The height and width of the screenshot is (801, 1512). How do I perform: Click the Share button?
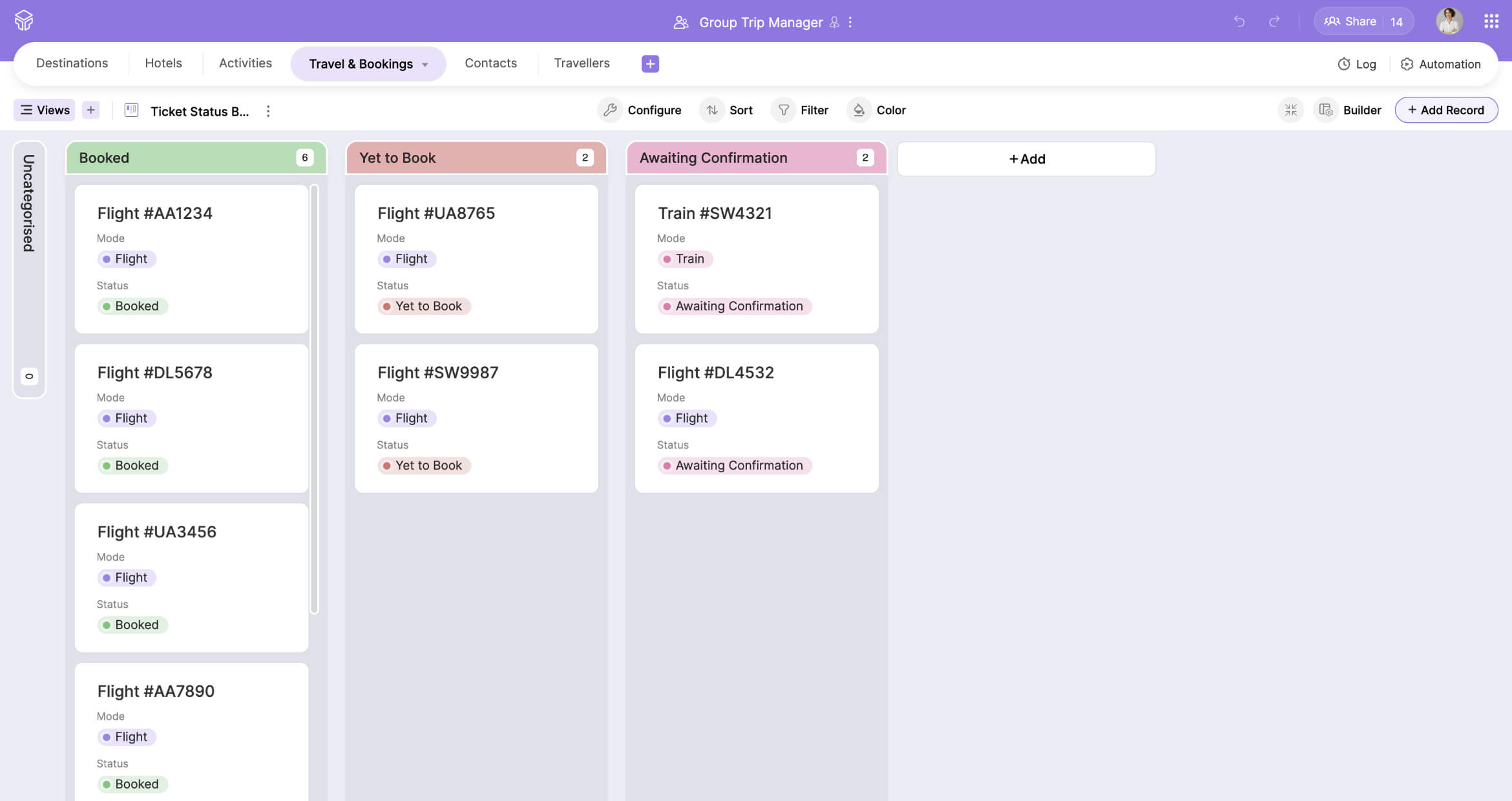(1350, 21)
